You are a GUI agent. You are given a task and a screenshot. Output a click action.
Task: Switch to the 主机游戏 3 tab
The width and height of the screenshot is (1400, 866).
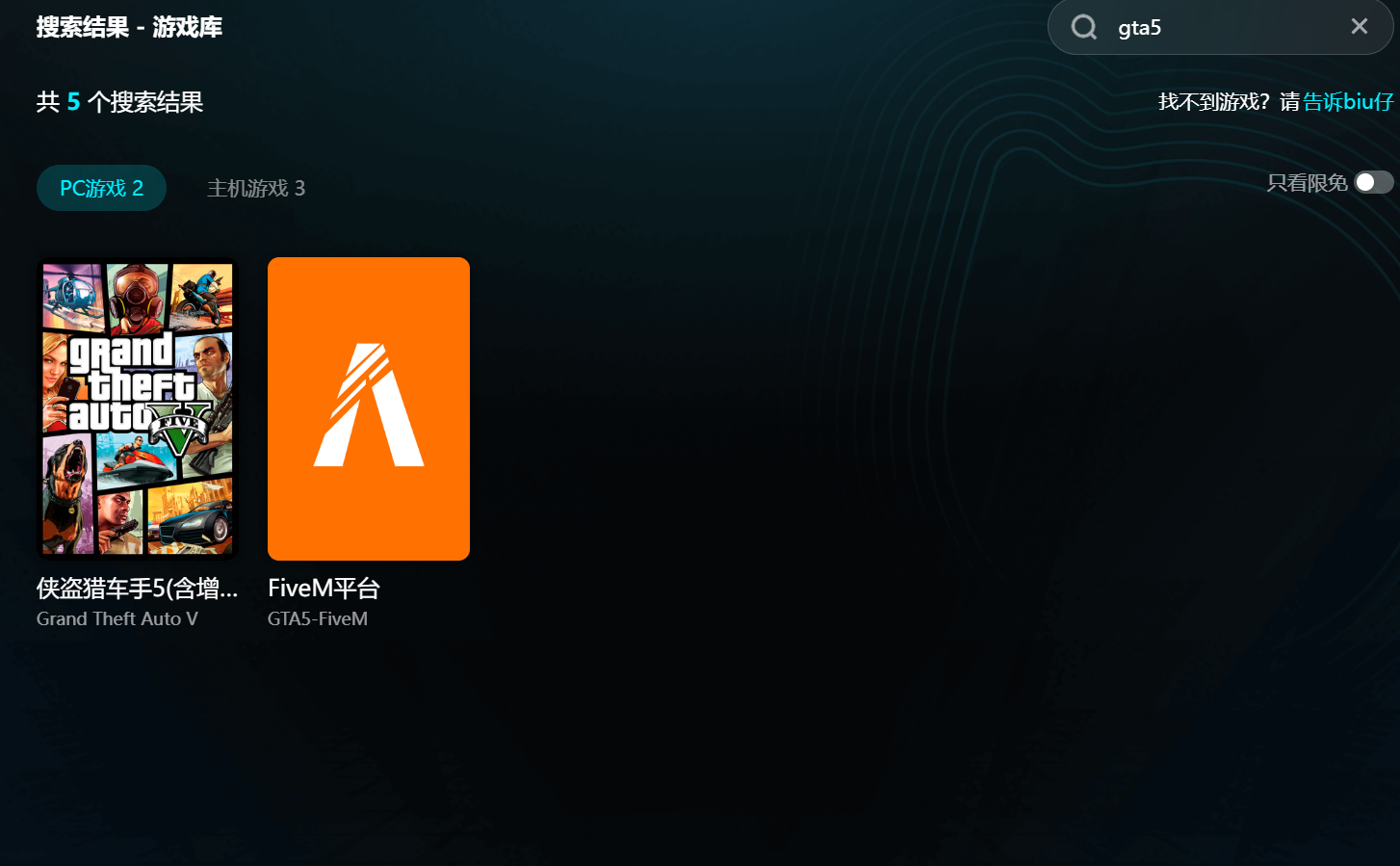256,188
